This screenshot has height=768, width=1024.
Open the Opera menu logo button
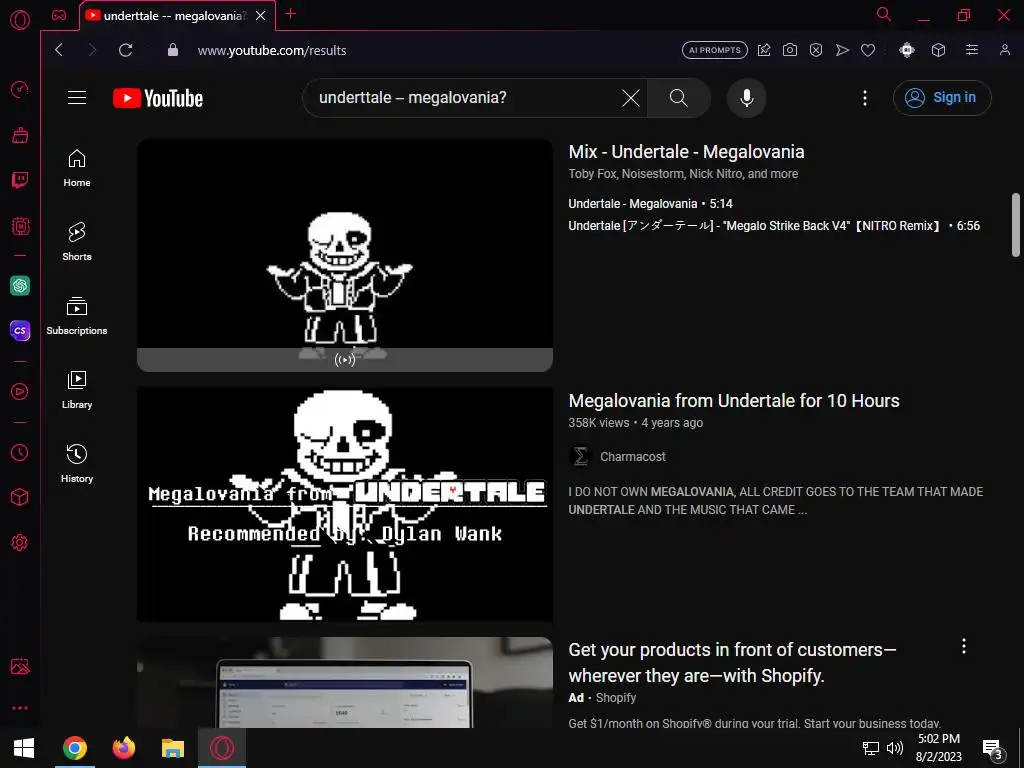tap(20, 20)
